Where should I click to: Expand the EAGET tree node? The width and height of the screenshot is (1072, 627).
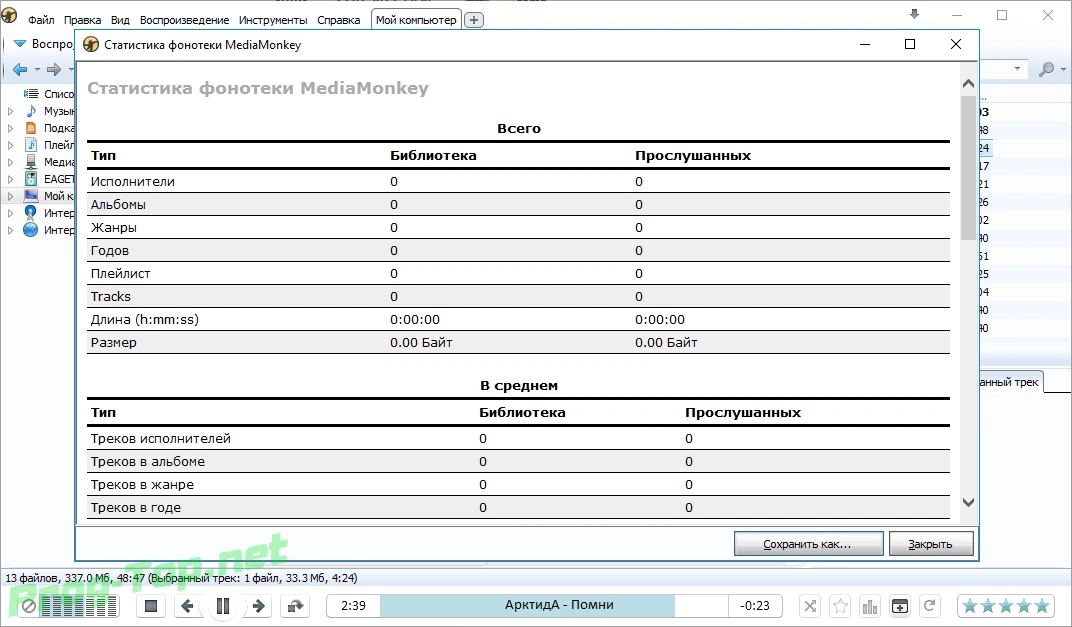(x=10, y=179)
